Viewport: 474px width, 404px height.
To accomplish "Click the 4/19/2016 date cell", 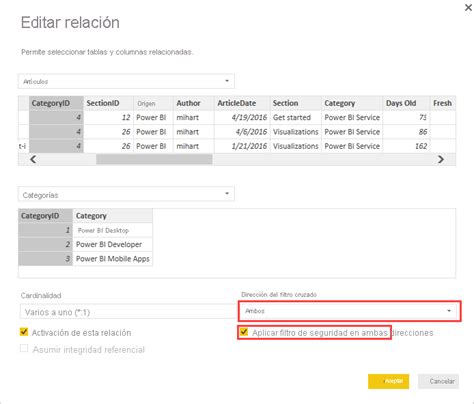I will (x=242, y=118).
